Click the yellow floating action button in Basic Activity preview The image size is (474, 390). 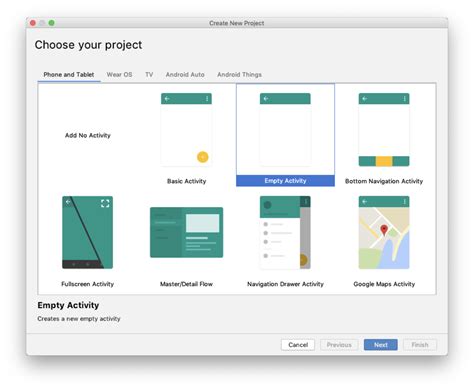[203, 157]
